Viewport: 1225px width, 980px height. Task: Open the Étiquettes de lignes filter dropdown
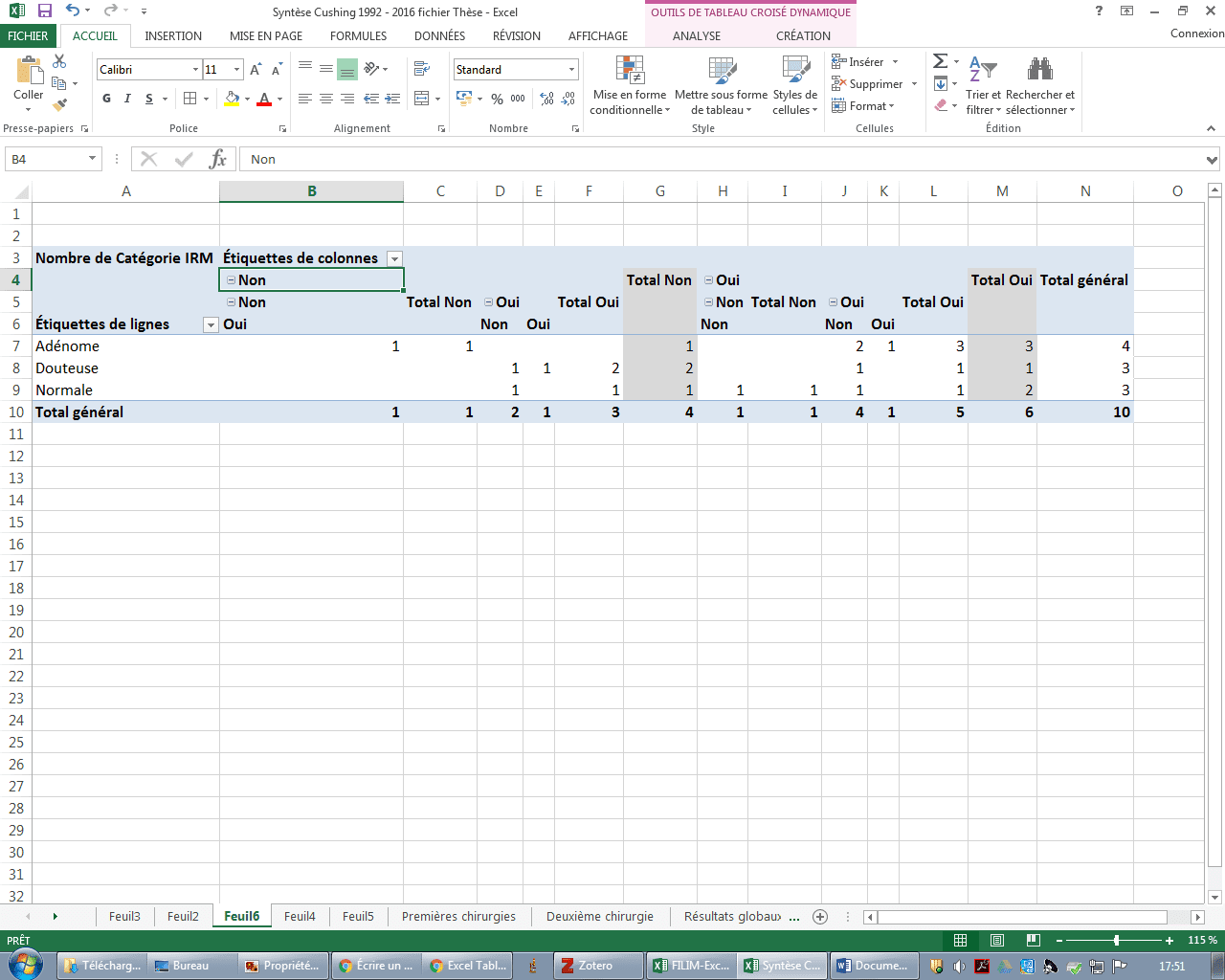click(211, 324)
